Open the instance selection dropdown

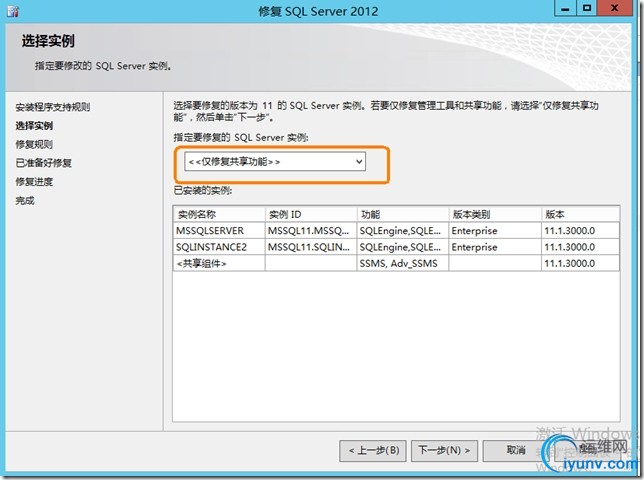pos(275,161)
